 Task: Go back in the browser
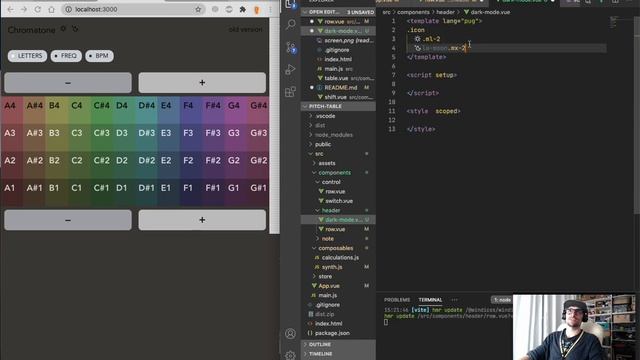pos(10,9)
